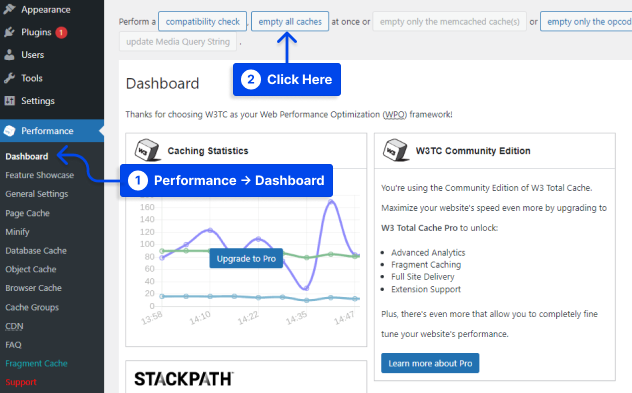Click the Appearance paintbrush icon
The height and width of the screenshot is (393, 632).
coord(9,9)
